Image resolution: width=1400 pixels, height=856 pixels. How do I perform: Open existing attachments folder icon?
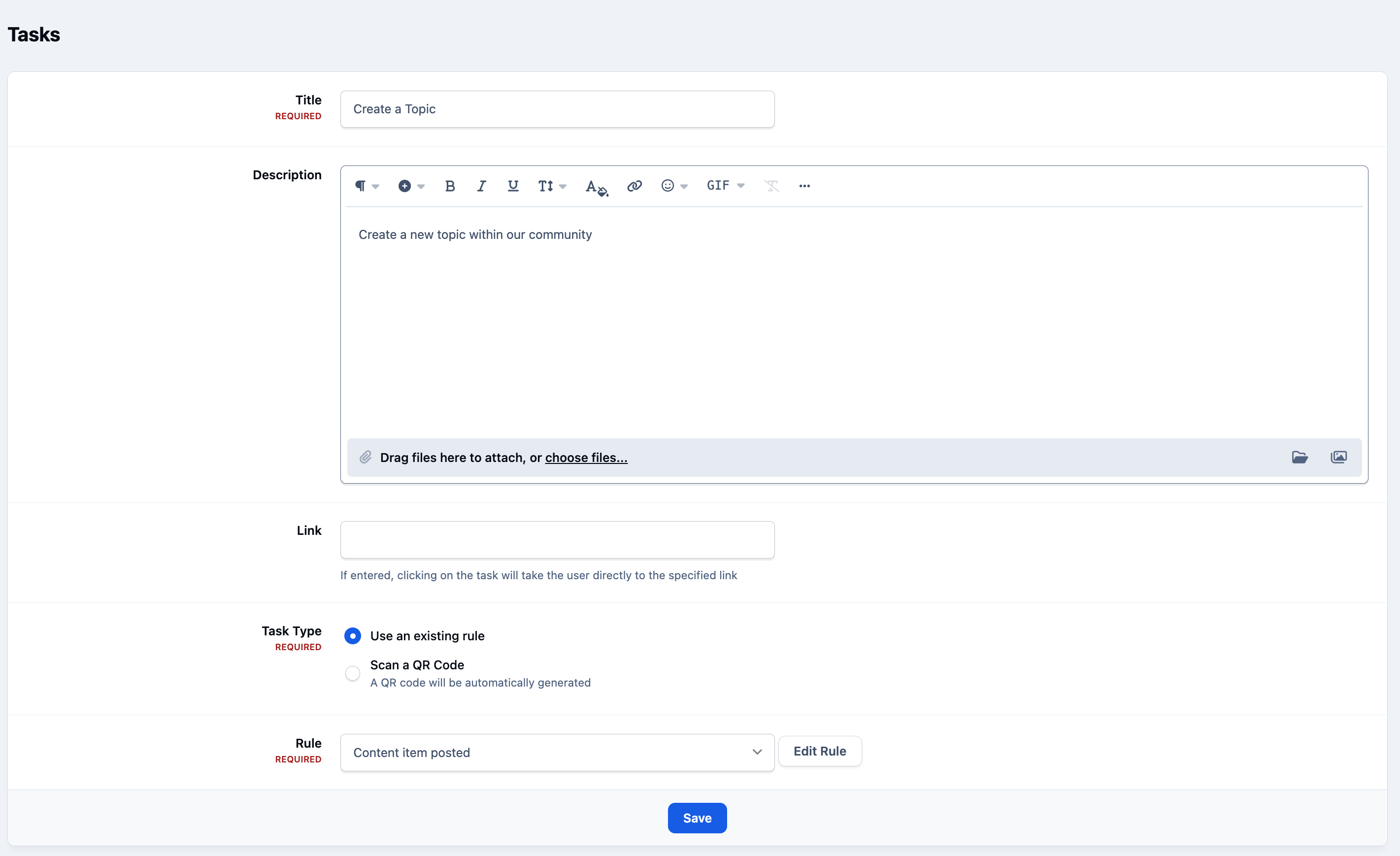pyautogui.click(x=1300, y=457)
